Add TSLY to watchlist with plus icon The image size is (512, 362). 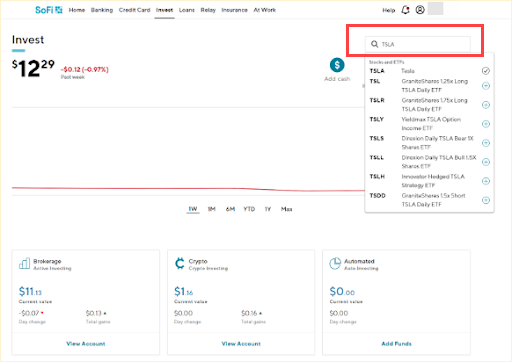coord(486,124)
